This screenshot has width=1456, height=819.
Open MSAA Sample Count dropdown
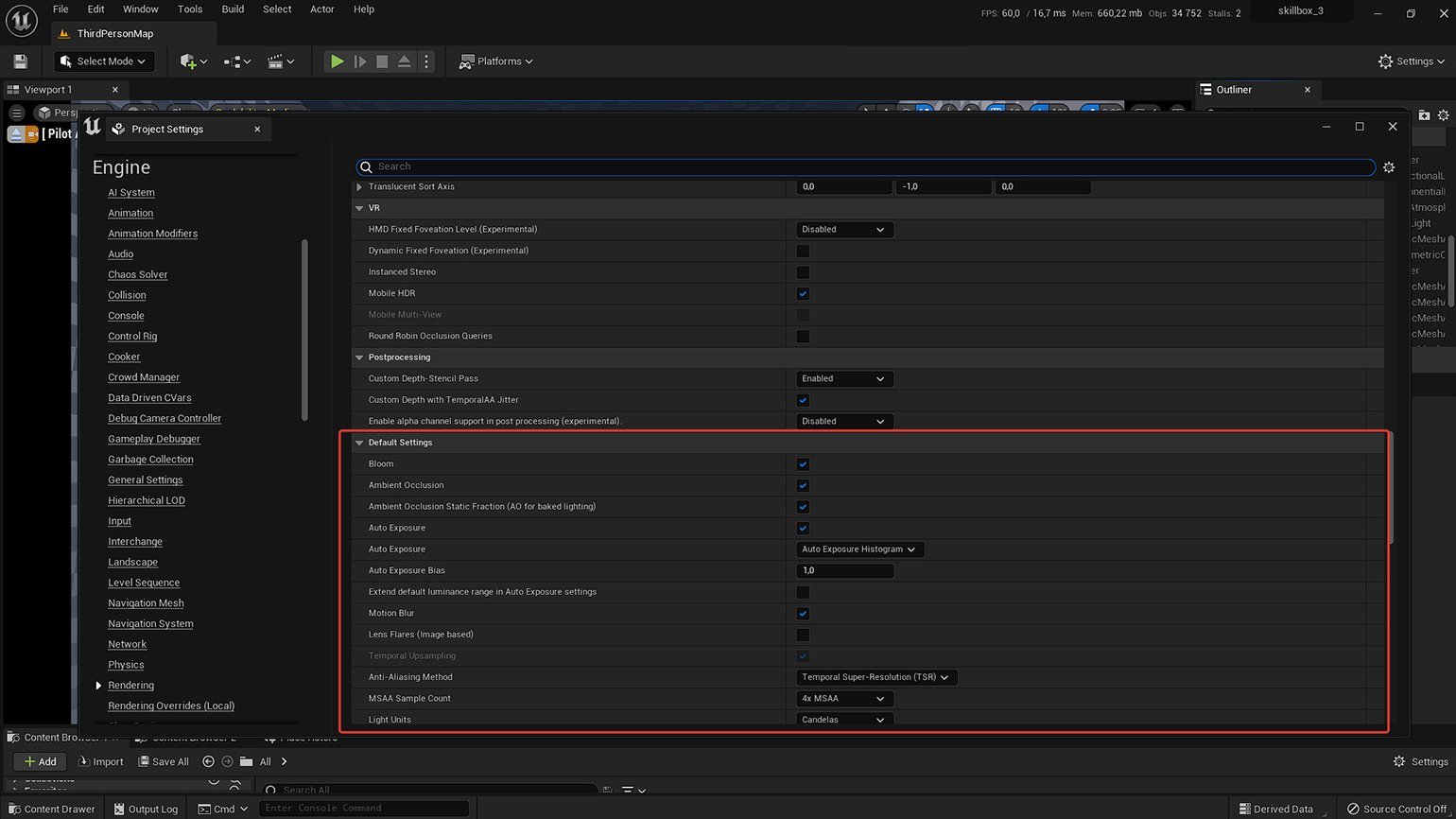point(844,699)
